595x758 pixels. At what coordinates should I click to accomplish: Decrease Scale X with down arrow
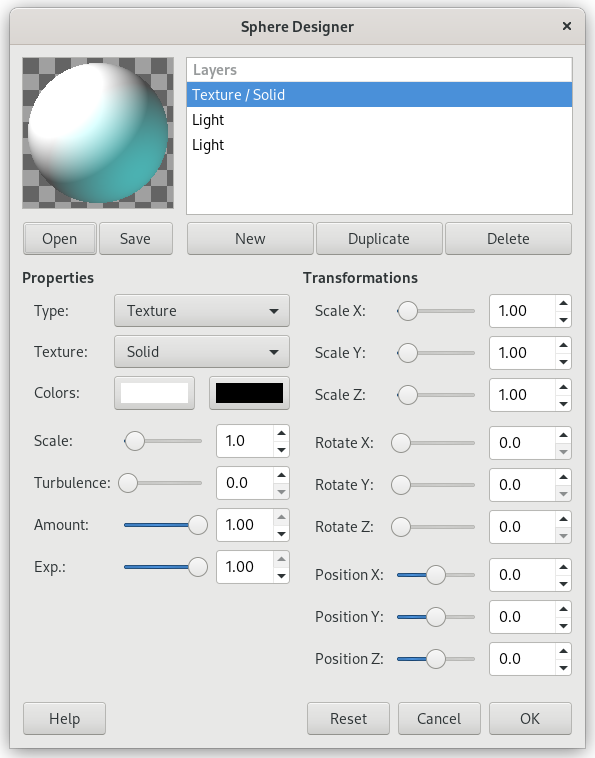tap(563, 320)
